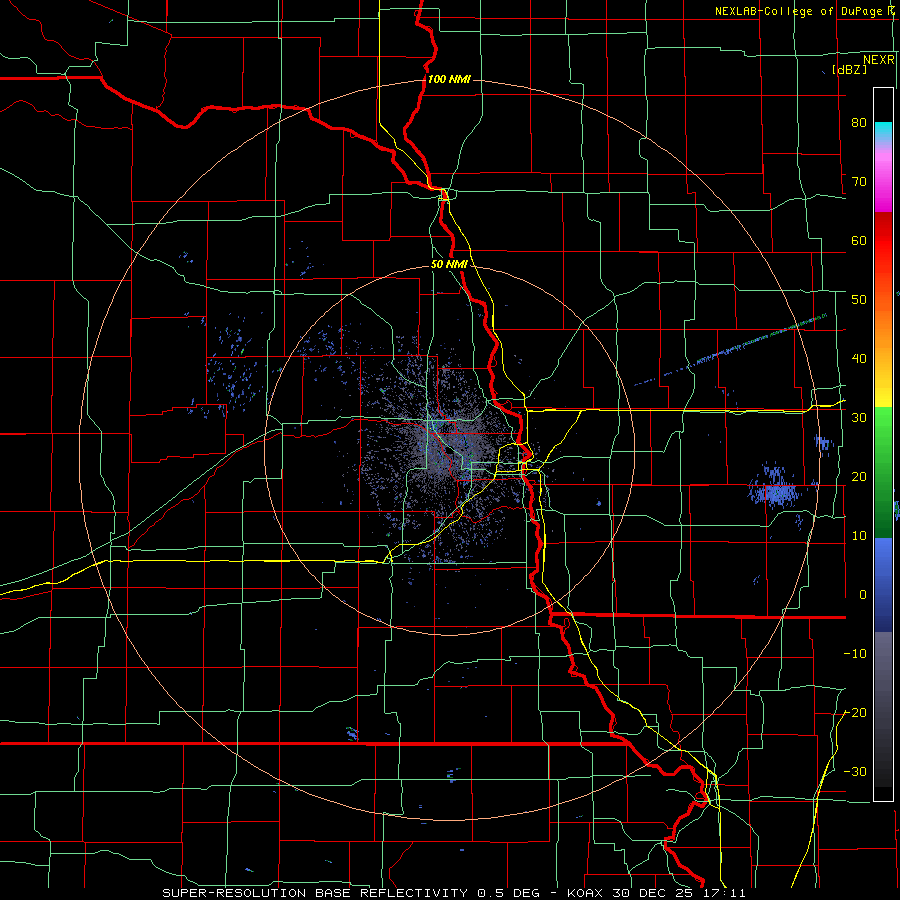Click the 30 value on the dBZ scale
Image resolution: width=900 pixels, height=900 pixels.
(x=859, y=418)
